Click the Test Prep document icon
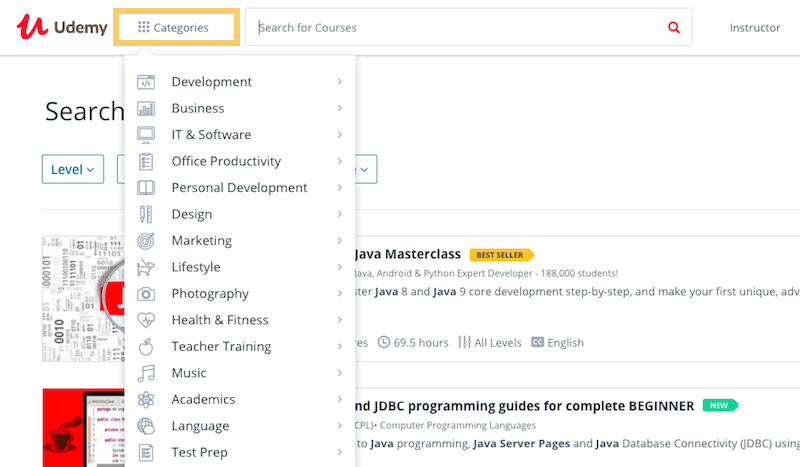Viewport: 800px width, 467px height. (x=146, y=452)
